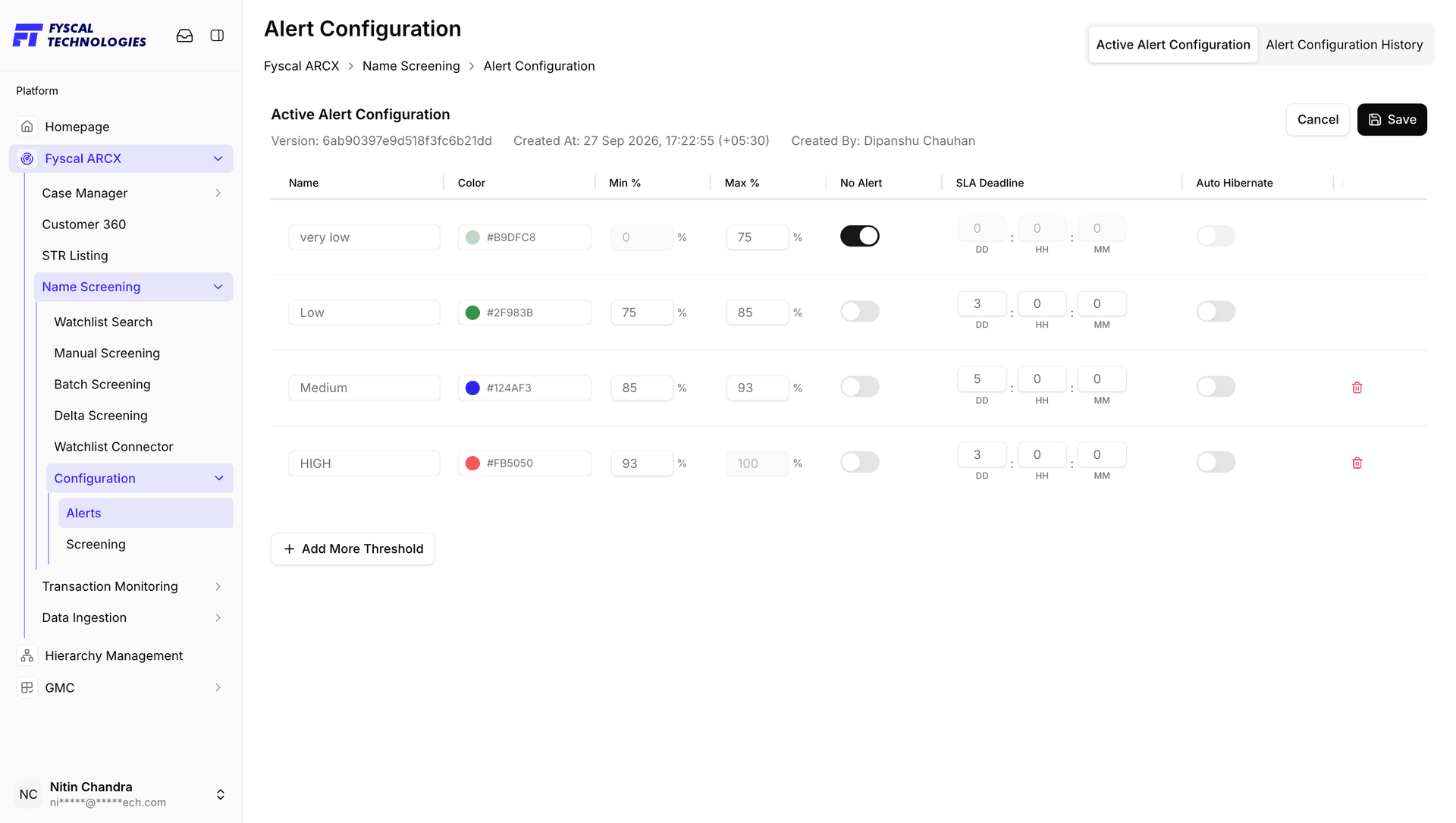Open color picker for Low swatch #2F983B
This screenshot has width=1456, height=823.
(472, 313)
